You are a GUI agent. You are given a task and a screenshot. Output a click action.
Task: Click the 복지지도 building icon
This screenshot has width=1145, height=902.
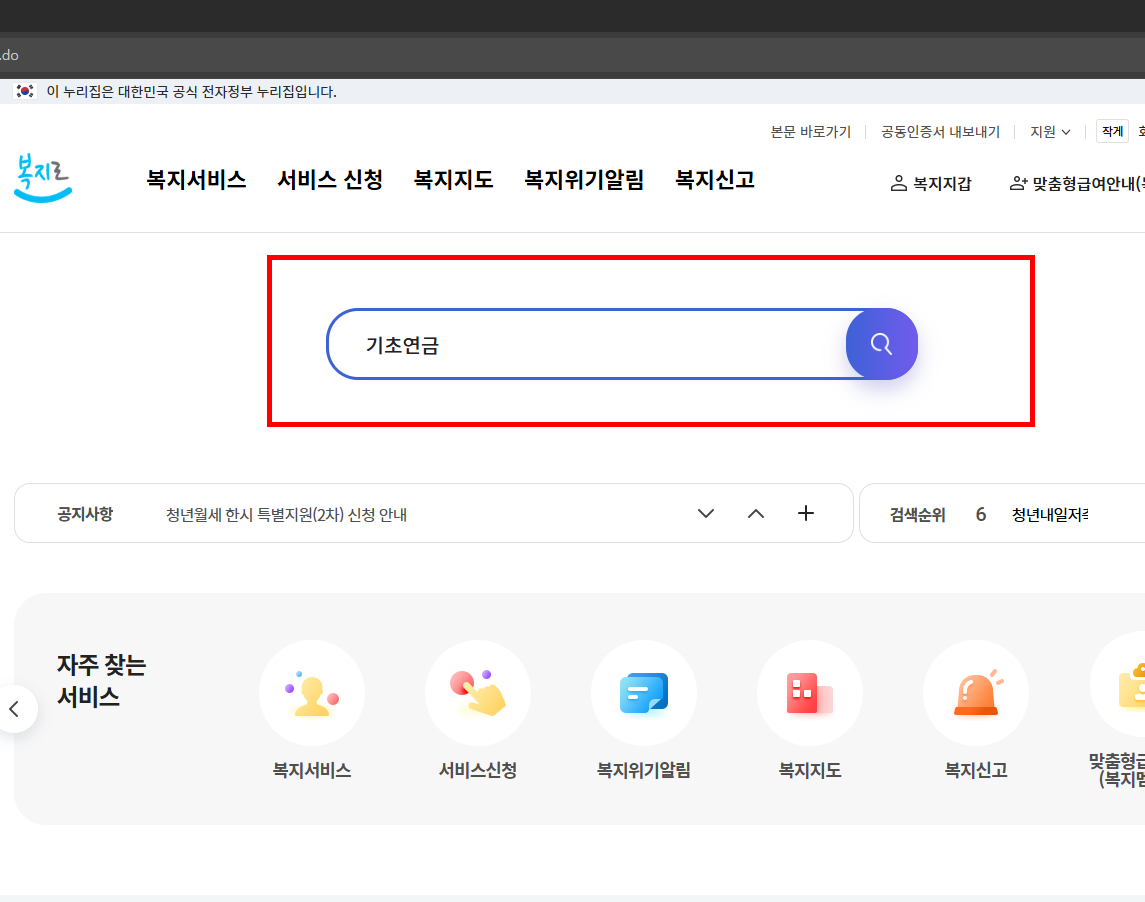(810, 692)
